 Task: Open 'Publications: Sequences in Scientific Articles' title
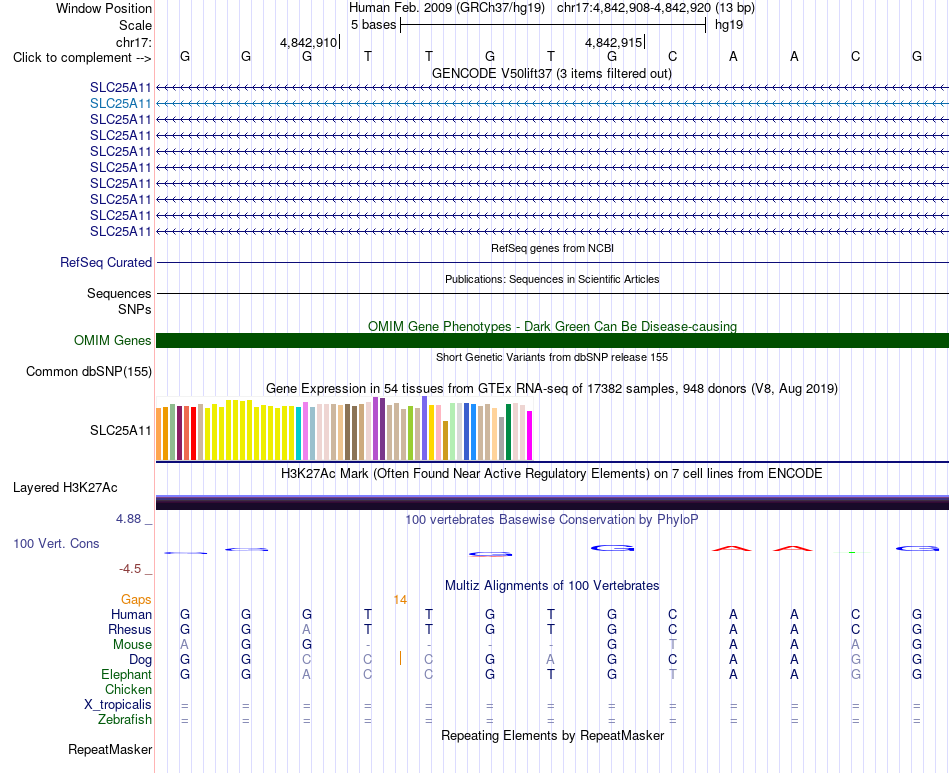click(x=552, y=279)
